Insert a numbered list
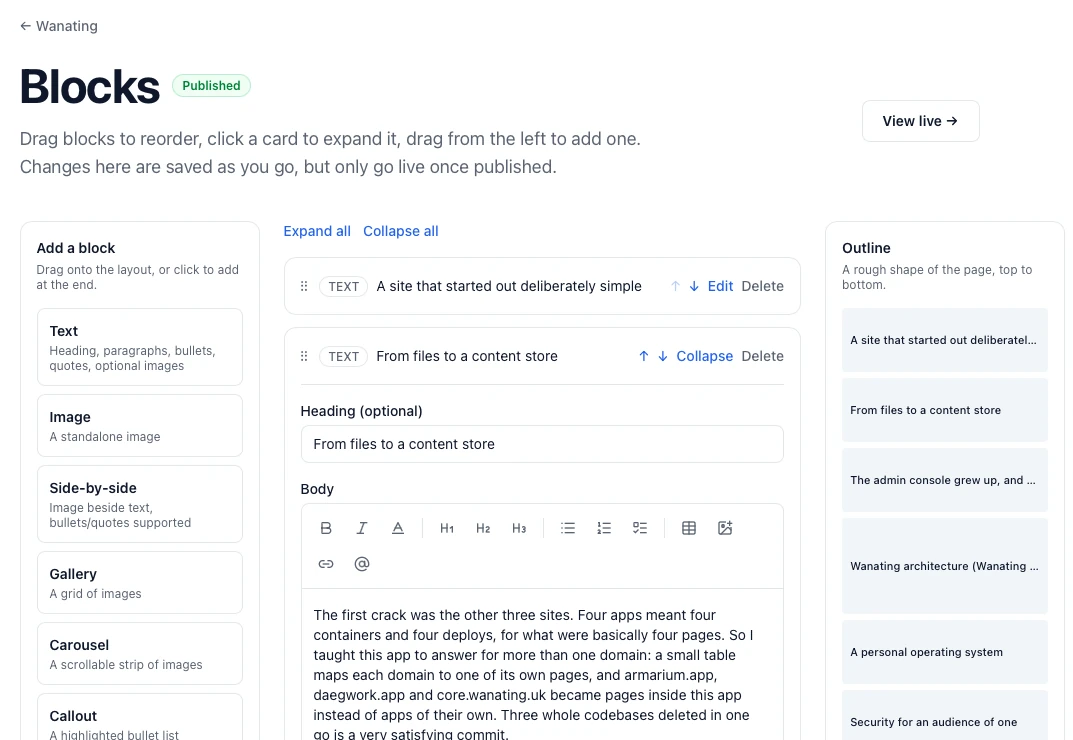The image size is (1073, 740). [604, 528]
